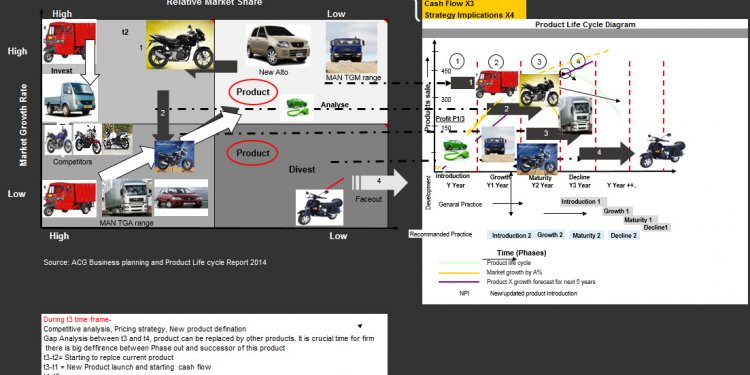Viewport: 750px width, 375px height.
Task: Click the Recommanded Practice label
Action: (441, 234)
